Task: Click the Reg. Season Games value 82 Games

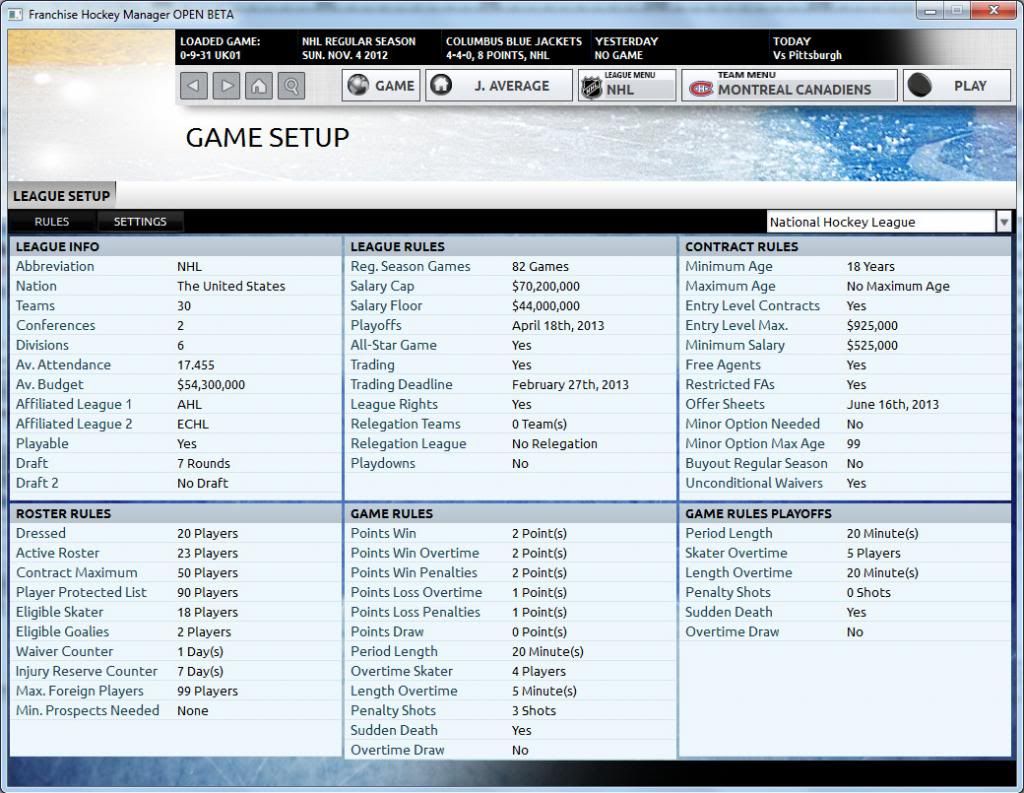Action: 540,267
